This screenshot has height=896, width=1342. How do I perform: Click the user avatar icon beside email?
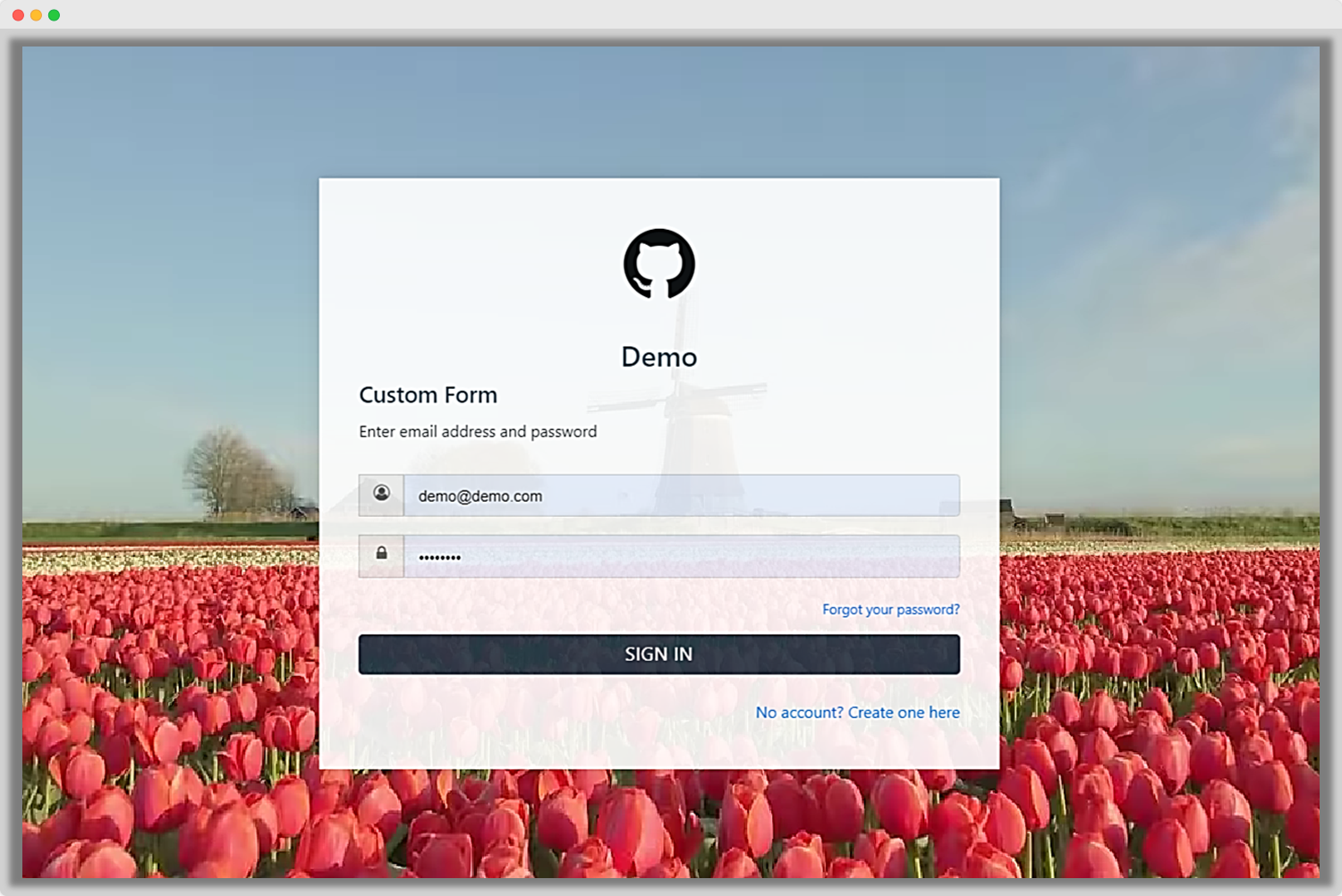381,494
